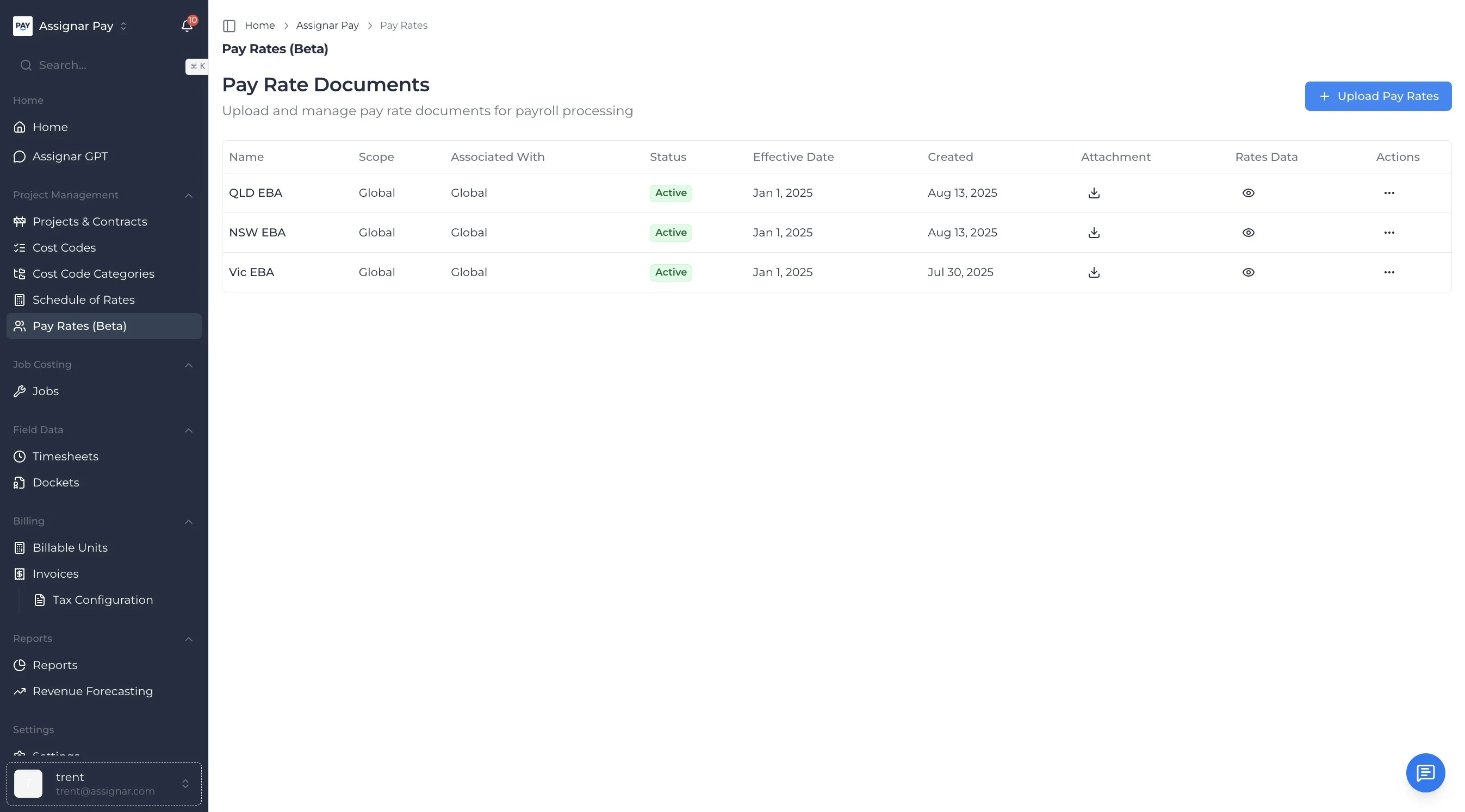View rates data for NSW EBA
The height and width of the screenshot is (812, 1465).
[x=1248, y=233]
